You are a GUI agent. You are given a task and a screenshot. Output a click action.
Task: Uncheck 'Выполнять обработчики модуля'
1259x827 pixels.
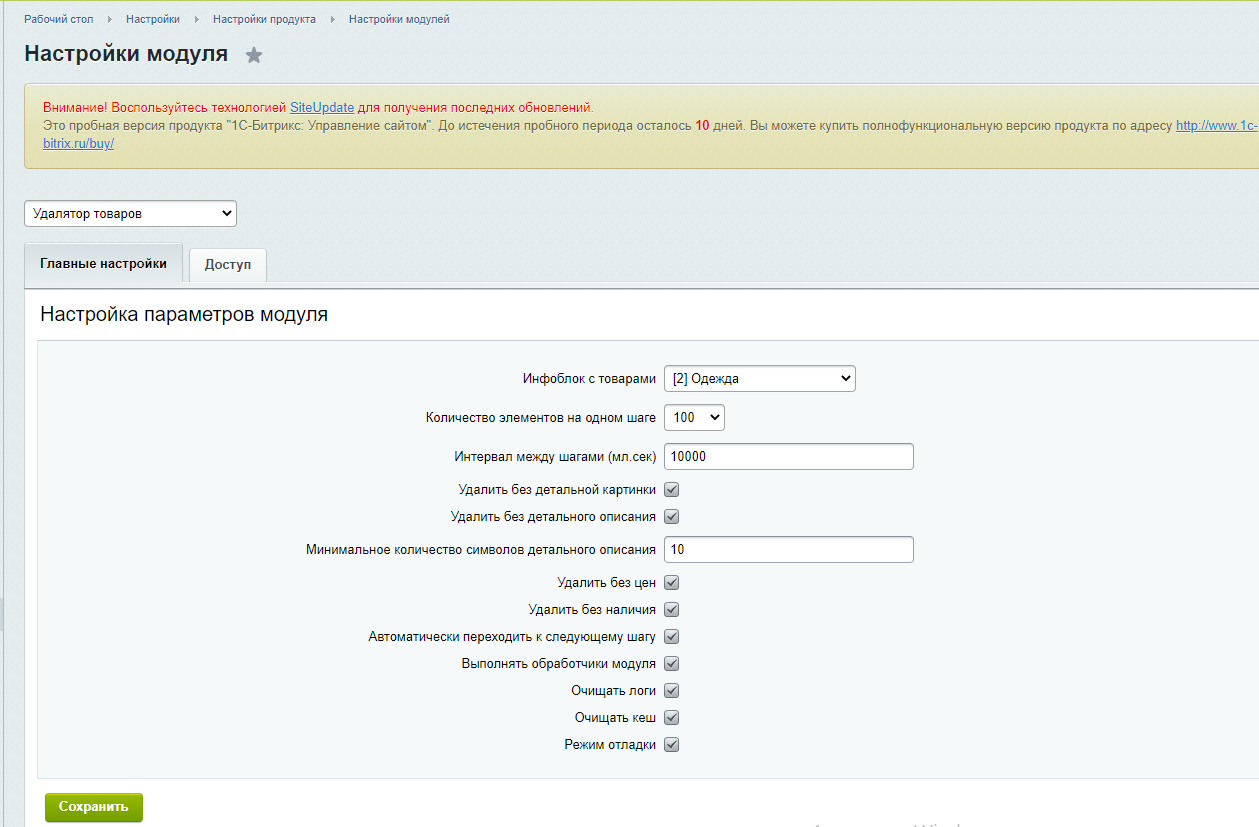click(x=672, y=664)
